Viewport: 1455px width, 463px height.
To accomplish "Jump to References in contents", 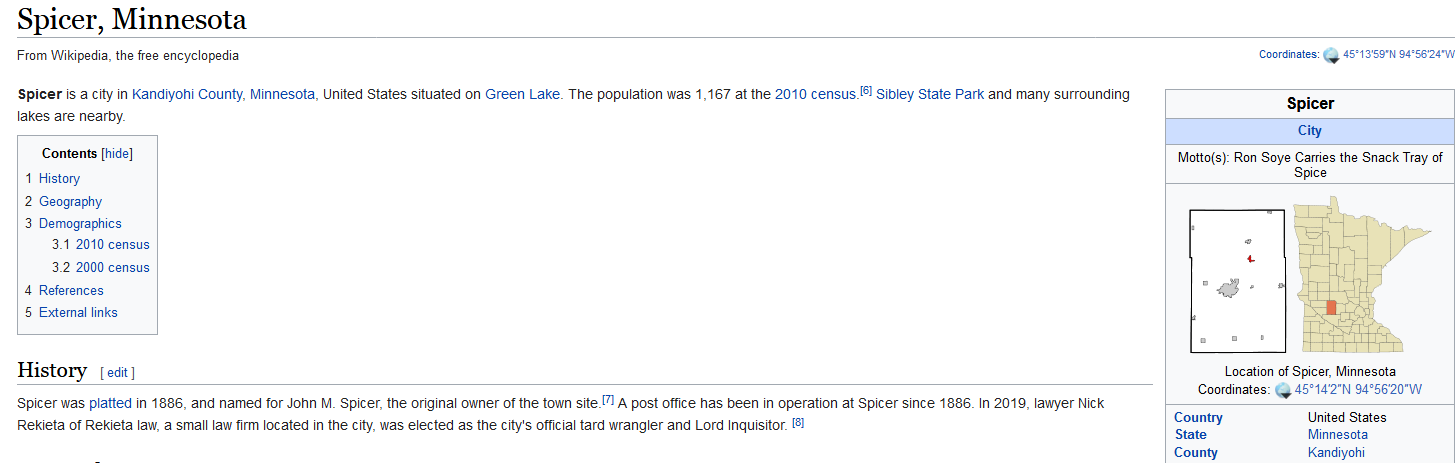I will point(71,290).
